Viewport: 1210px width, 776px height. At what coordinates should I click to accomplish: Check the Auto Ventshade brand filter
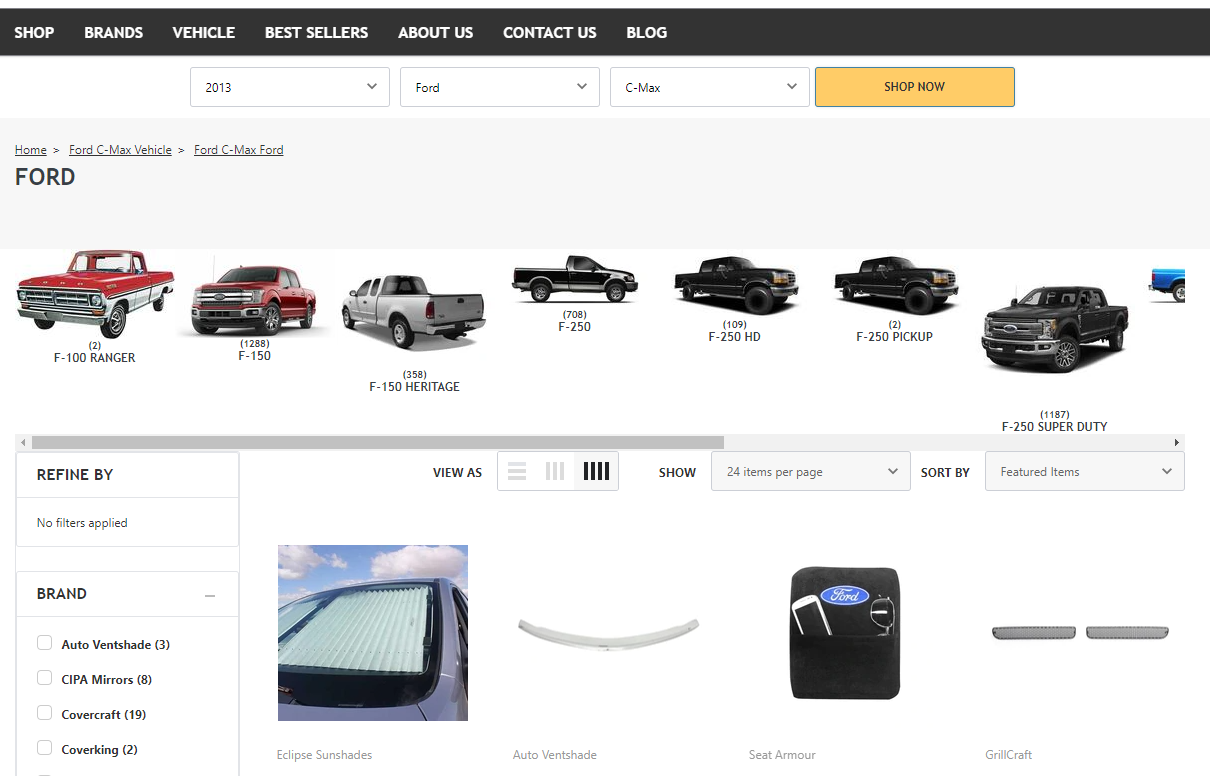(x=45, y=643)
